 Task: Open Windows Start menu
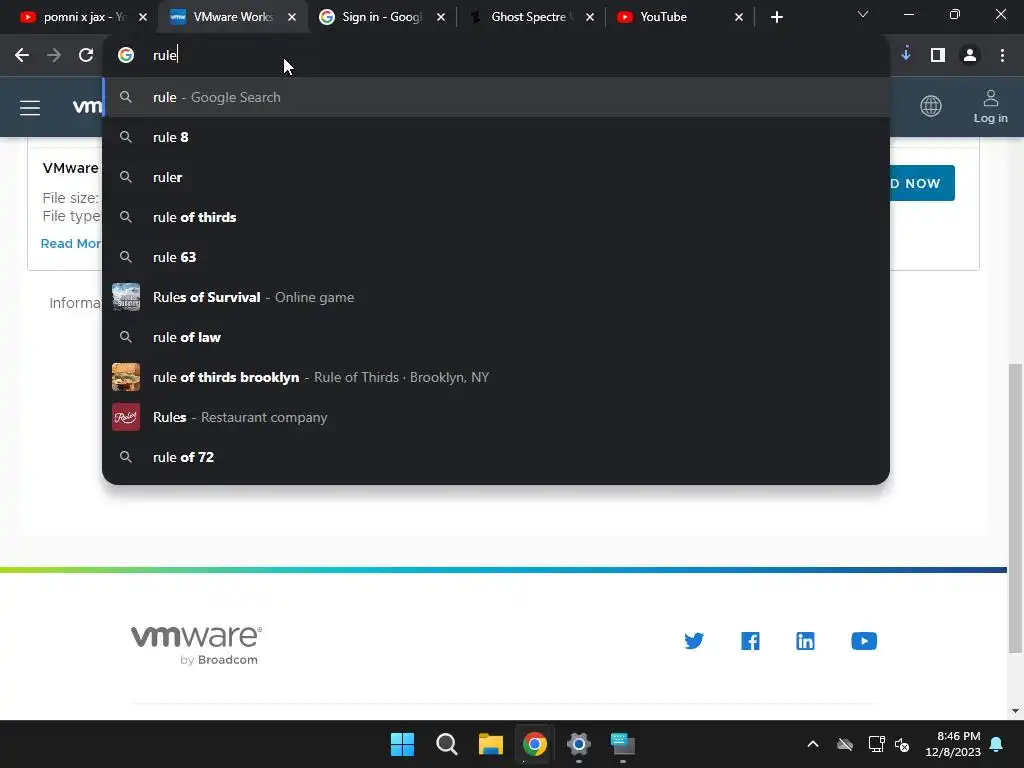(402, 744)
